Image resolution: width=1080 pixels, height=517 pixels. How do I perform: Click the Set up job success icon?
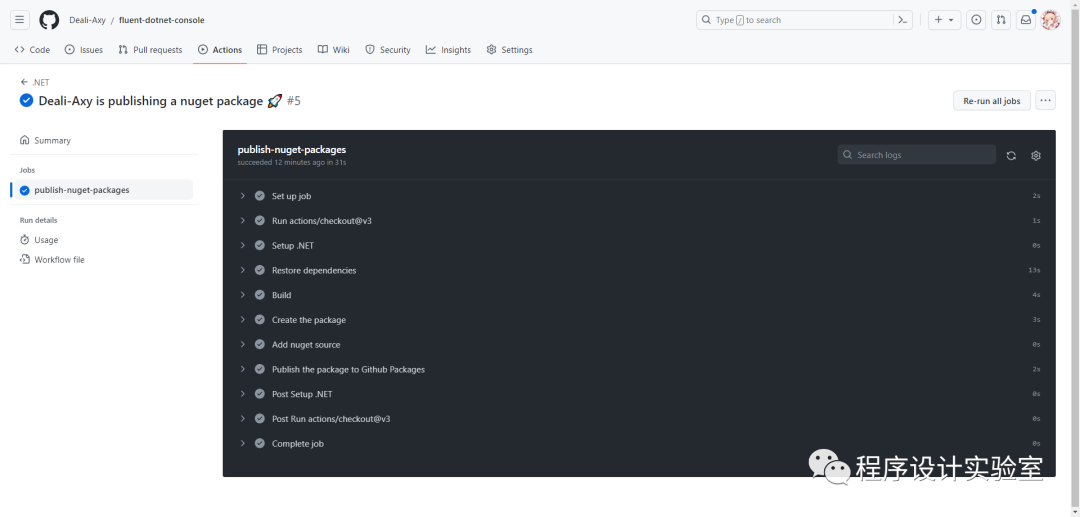point(260,196)
